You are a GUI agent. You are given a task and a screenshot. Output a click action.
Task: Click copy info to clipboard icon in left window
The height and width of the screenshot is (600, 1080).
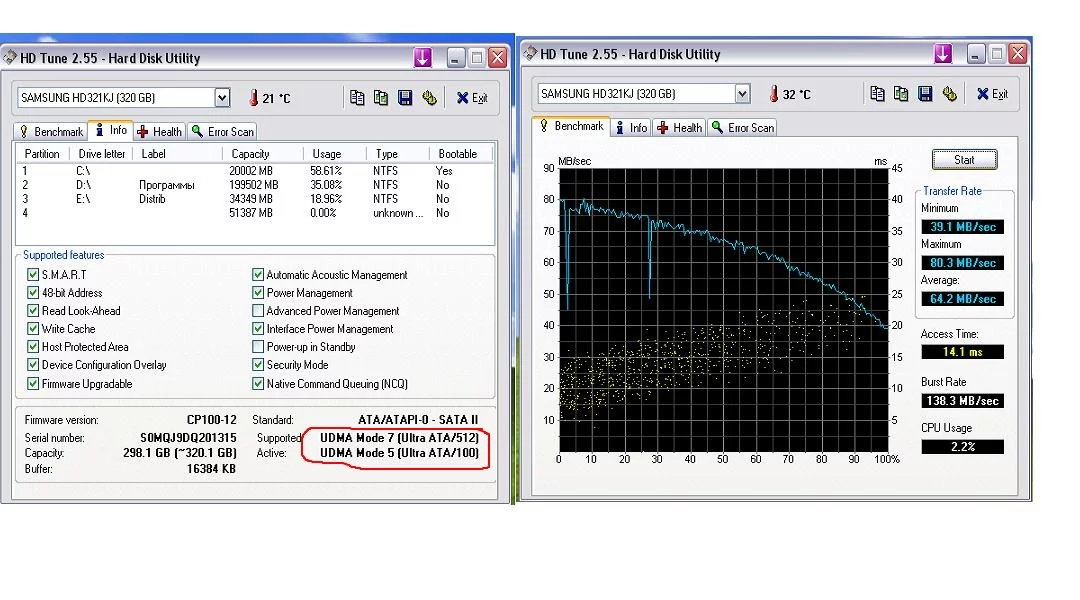click(x=357, y=97)
